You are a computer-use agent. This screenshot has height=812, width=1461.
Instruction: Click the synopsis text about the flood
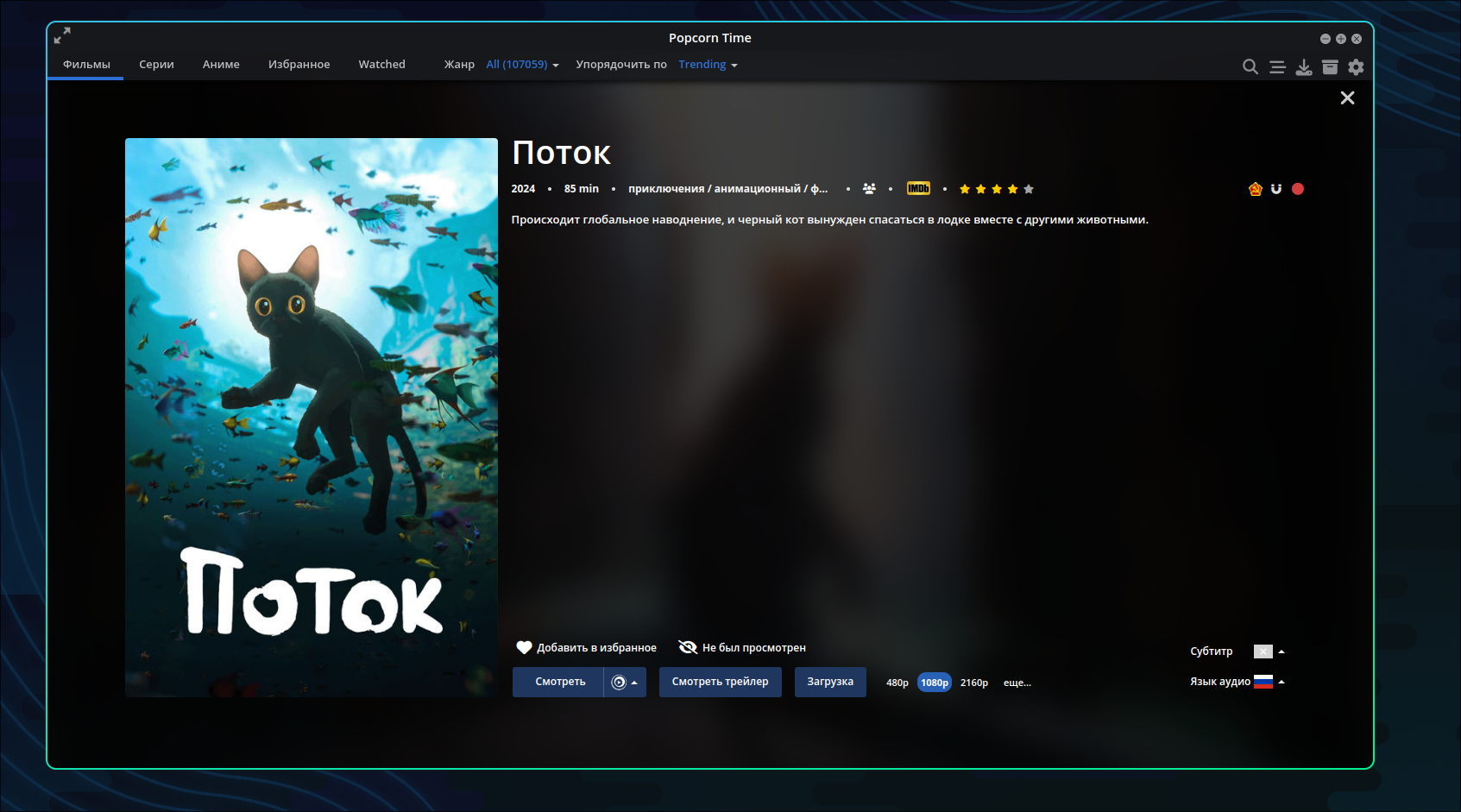pyautogui.click(x=829, y=220)
